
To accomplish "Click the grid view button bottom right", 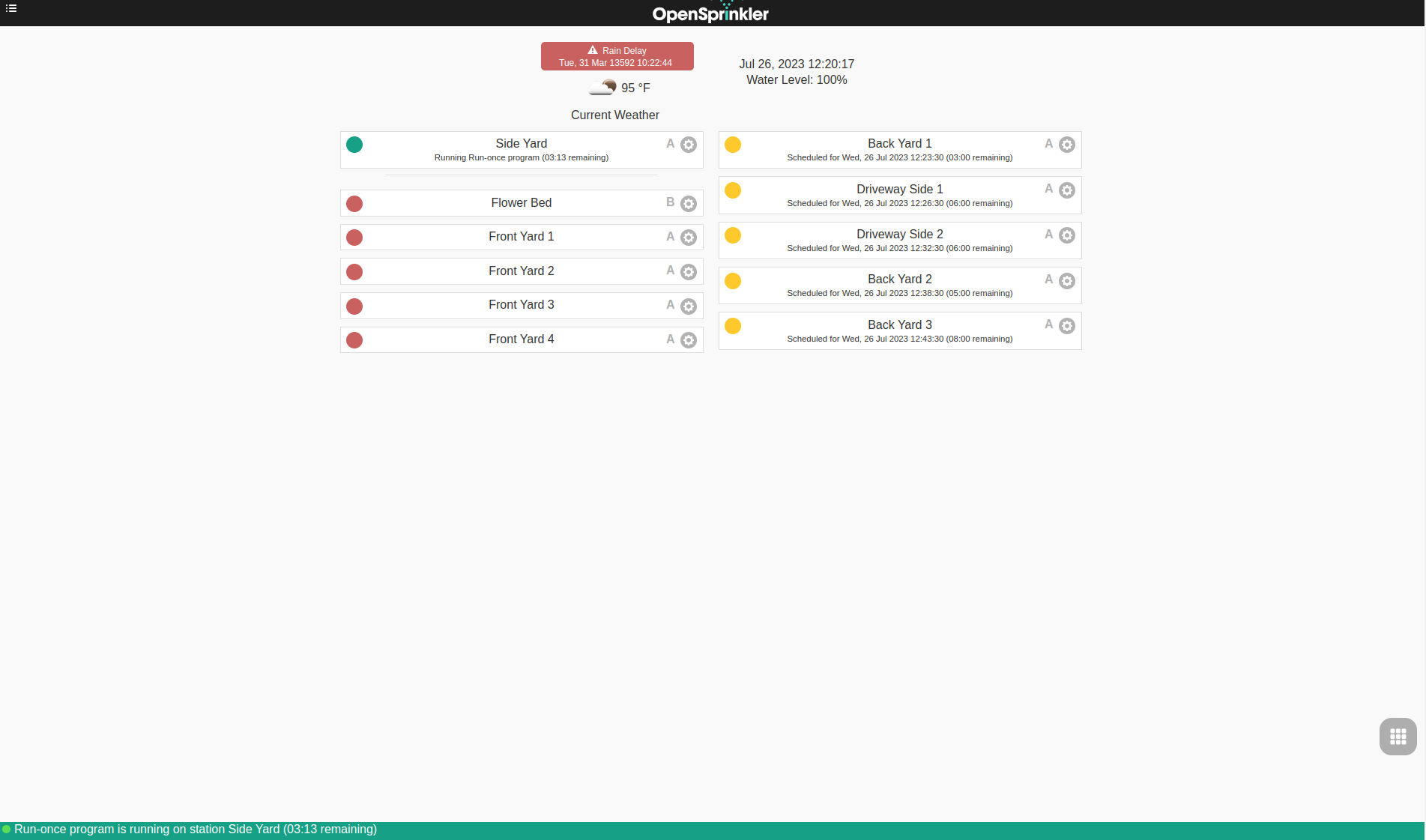I will point(1397,737).
